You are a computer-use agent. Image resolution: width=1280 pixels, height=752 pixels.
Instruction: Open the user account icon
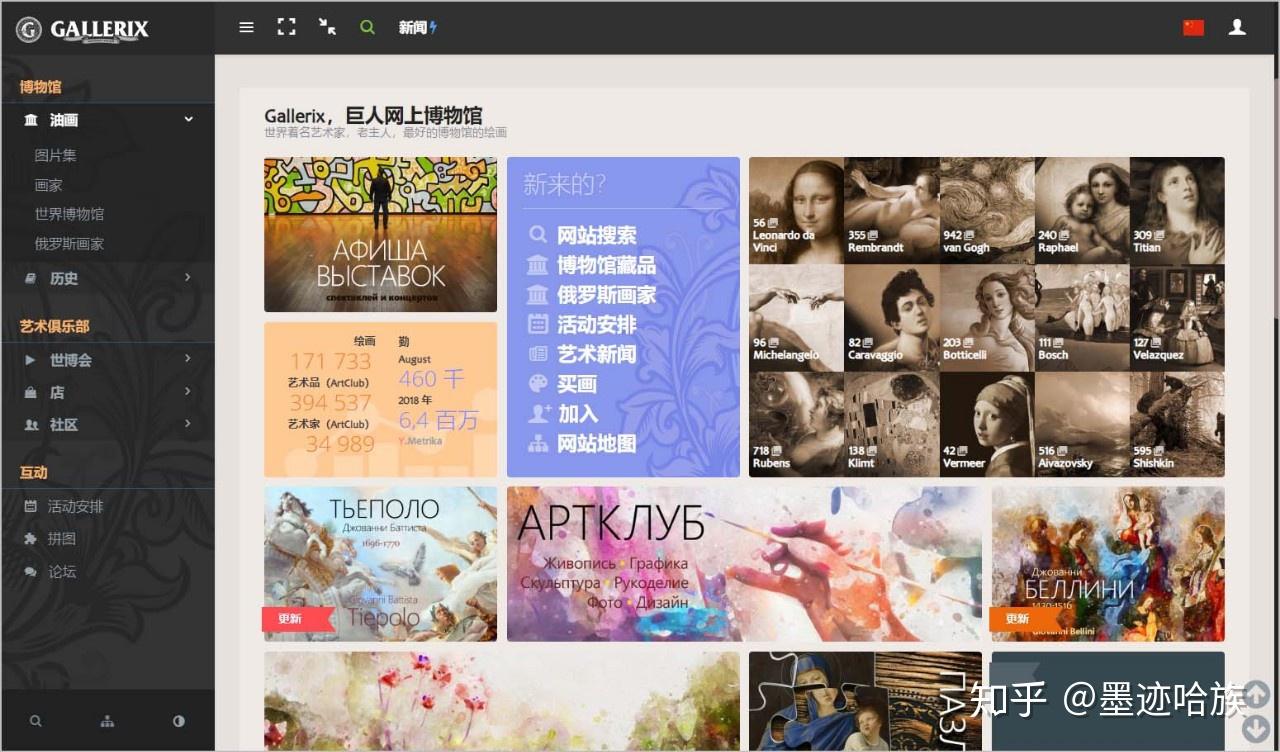[x=1237, y=28]
